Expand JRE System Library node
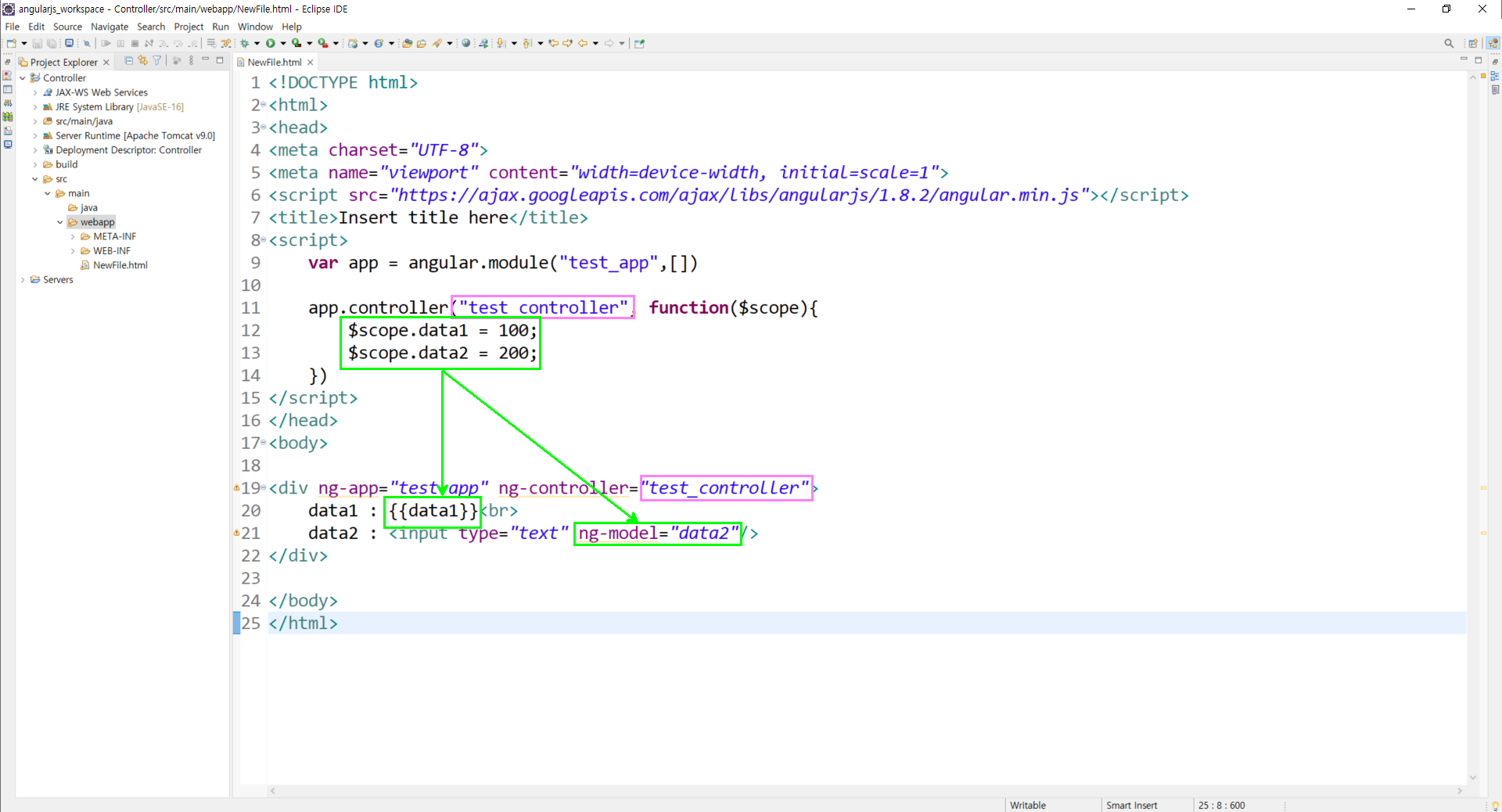Image resolution: width=1502 pixels, height=812 pixels. (35, 107)
